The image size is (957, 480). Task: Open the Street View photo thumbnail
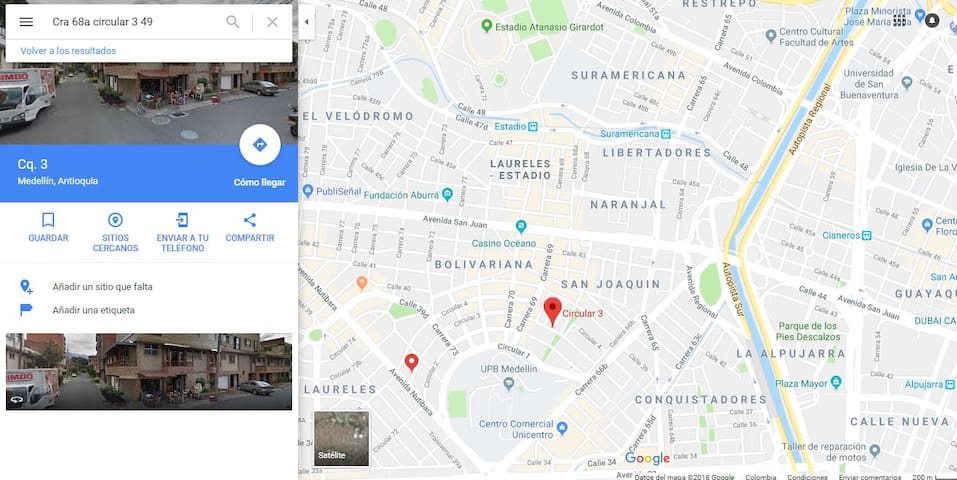pos(149,371)
